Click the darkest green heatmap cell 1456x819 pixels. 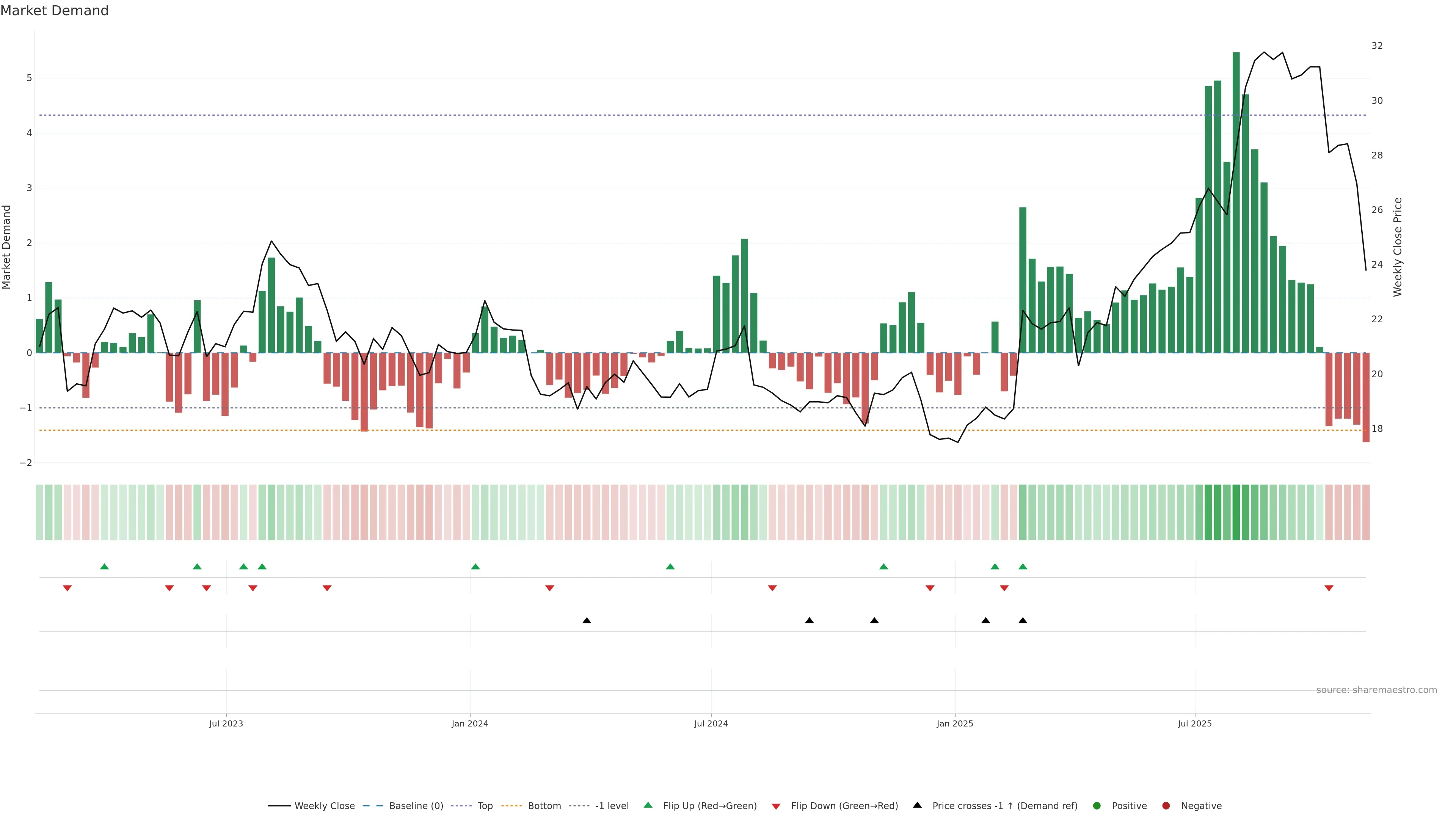(1236, 512)
